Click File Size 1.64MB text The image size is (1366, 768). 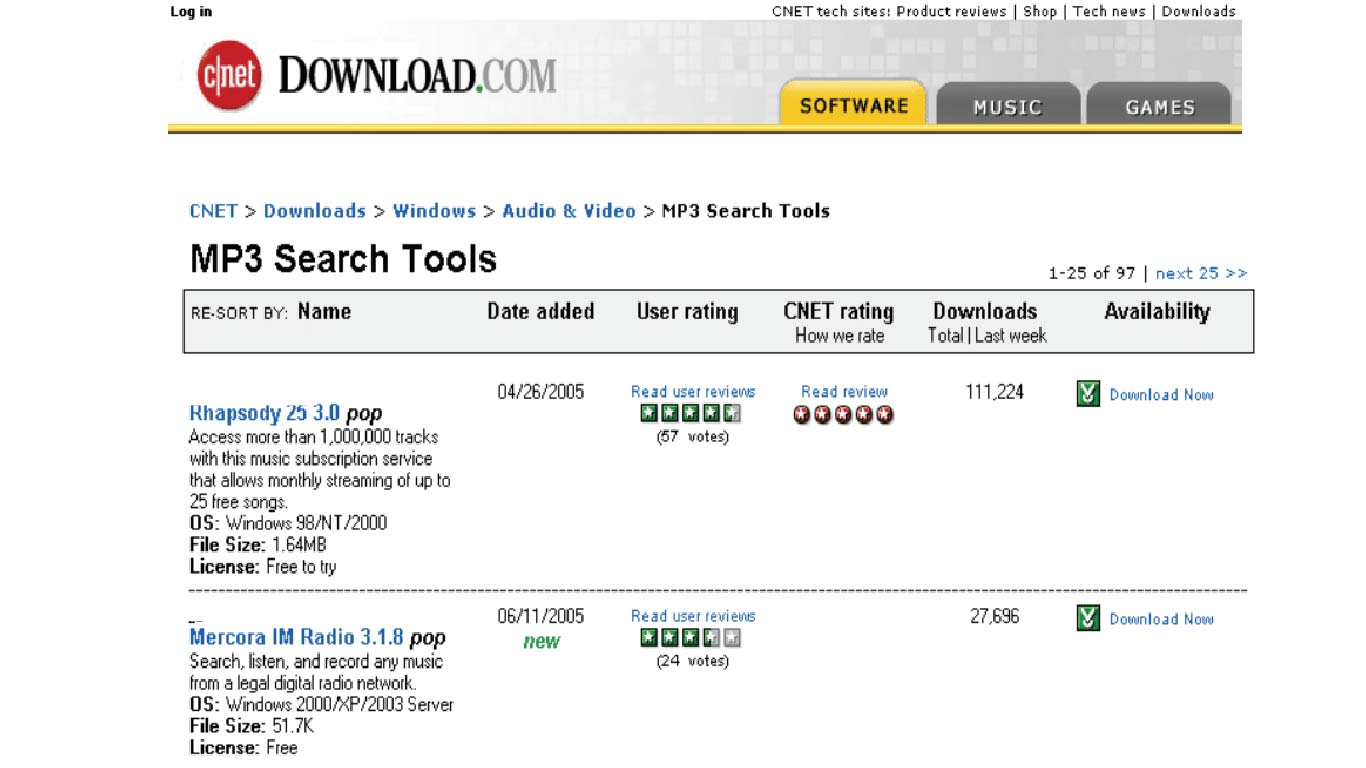tap(258, 545)
